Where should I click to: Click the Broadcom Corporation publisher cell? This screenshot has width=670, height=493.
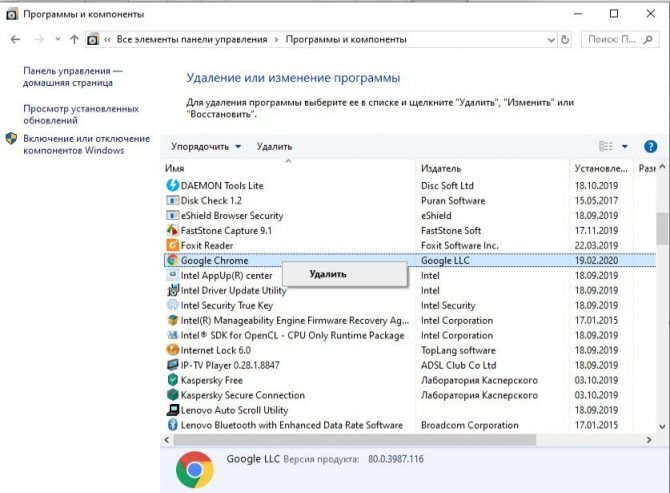[x=470, y=425]
